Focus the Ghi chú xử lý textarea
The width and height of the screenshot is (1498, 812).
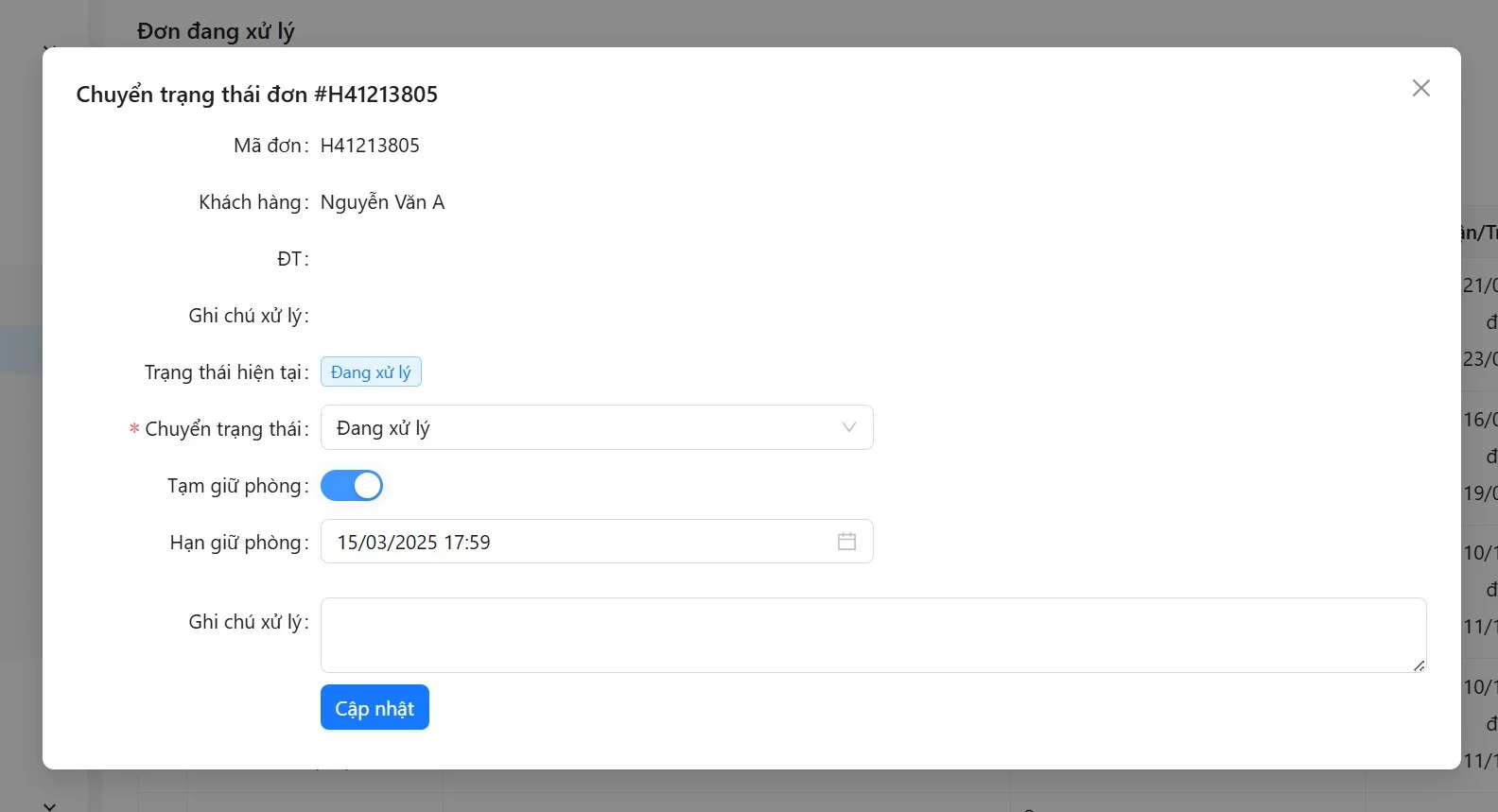872,634
